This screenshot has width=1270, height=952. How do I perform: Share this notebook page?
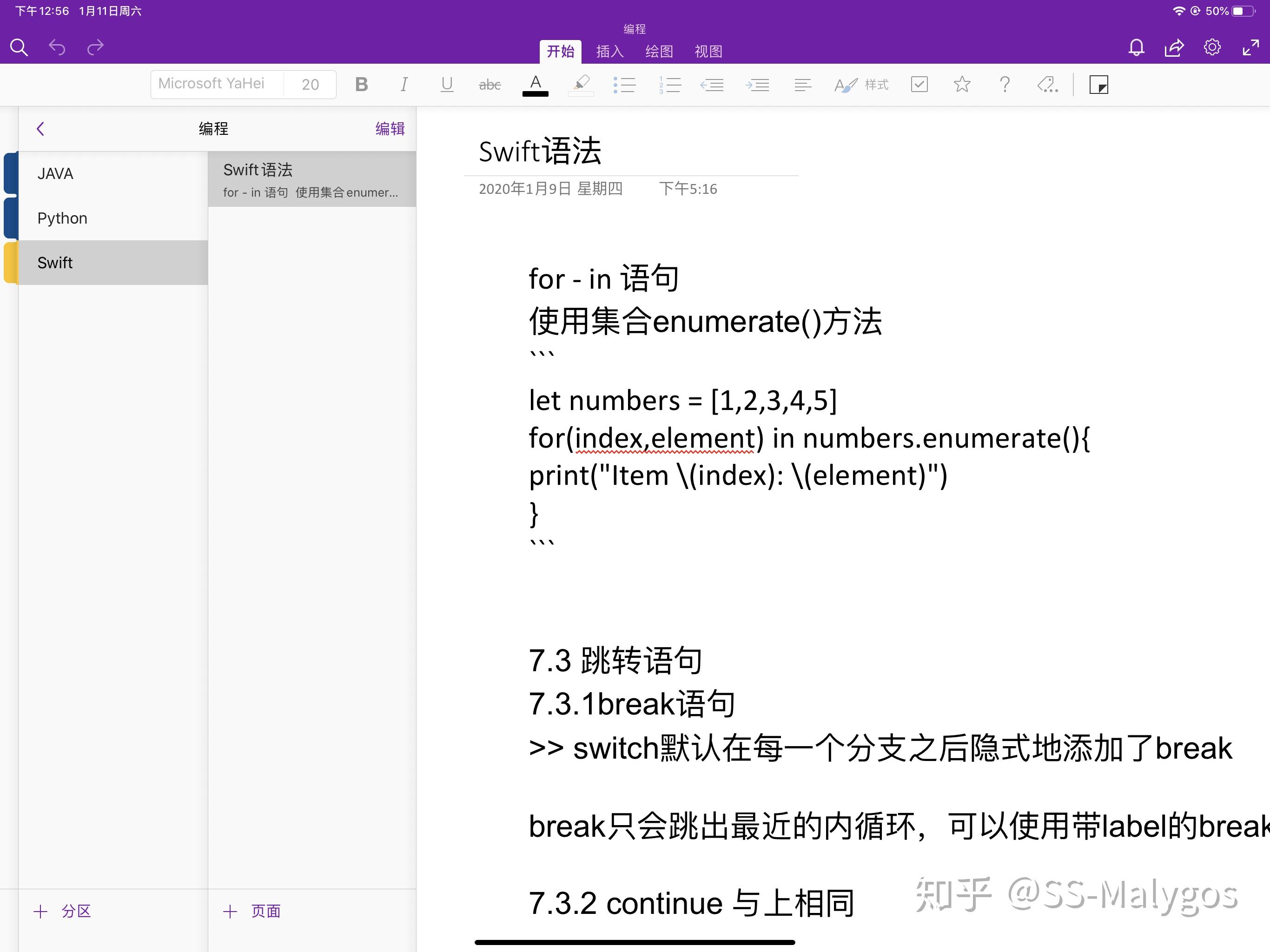[x=1174, y=47]
